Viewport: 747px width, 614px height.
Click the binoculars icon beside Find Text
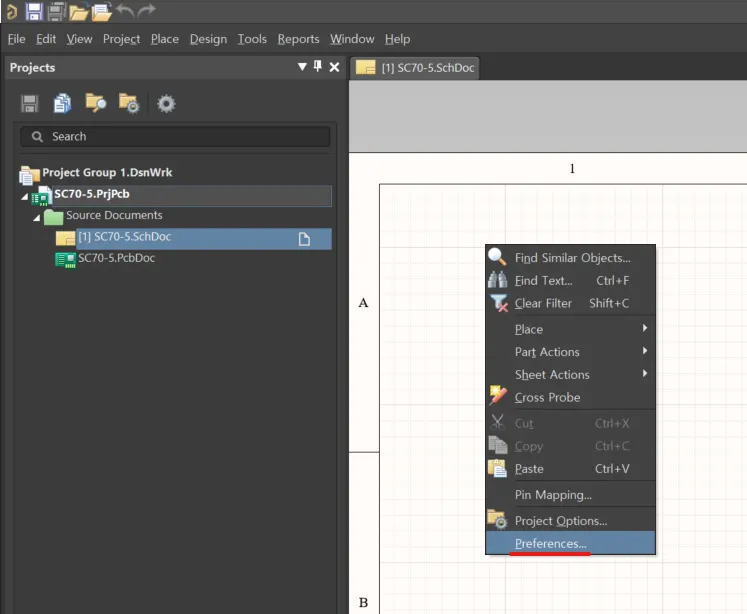tap(497, 280)
